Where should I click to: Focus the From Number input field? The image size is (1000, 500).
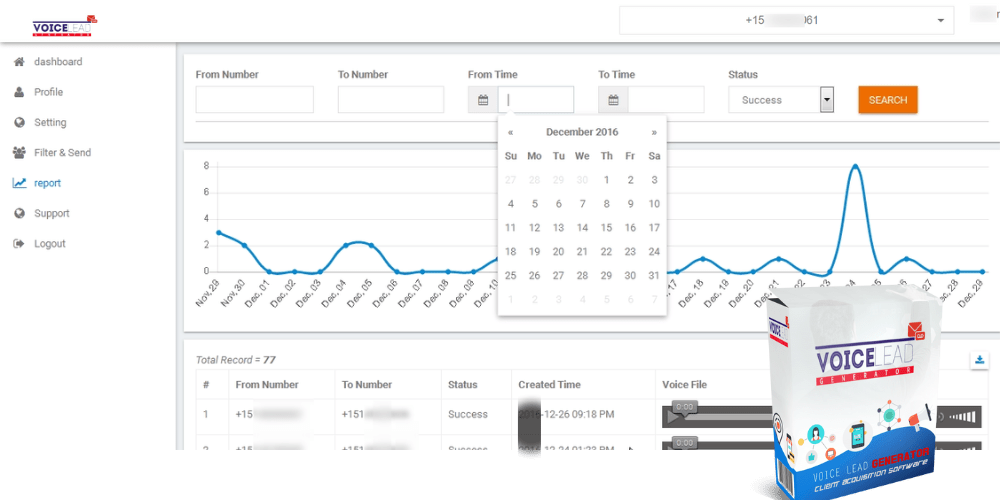254,100
